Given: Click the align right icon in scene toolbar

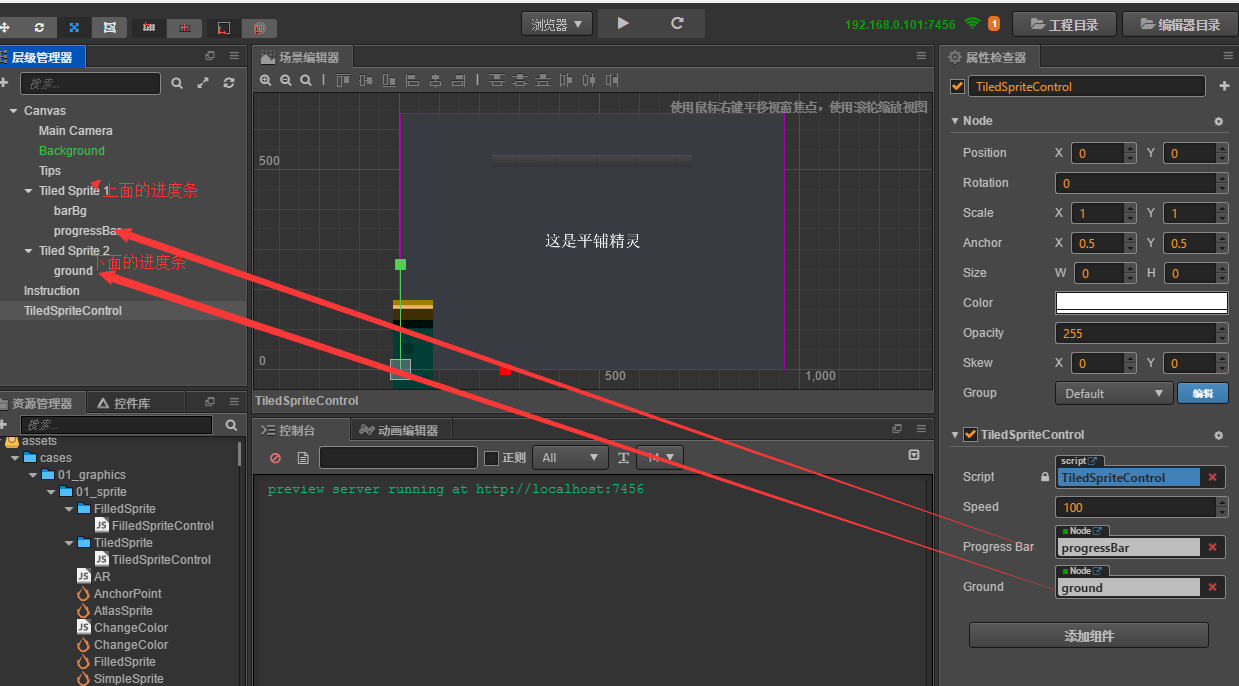Looking at the screenshot, I should [x=458, y=80].
